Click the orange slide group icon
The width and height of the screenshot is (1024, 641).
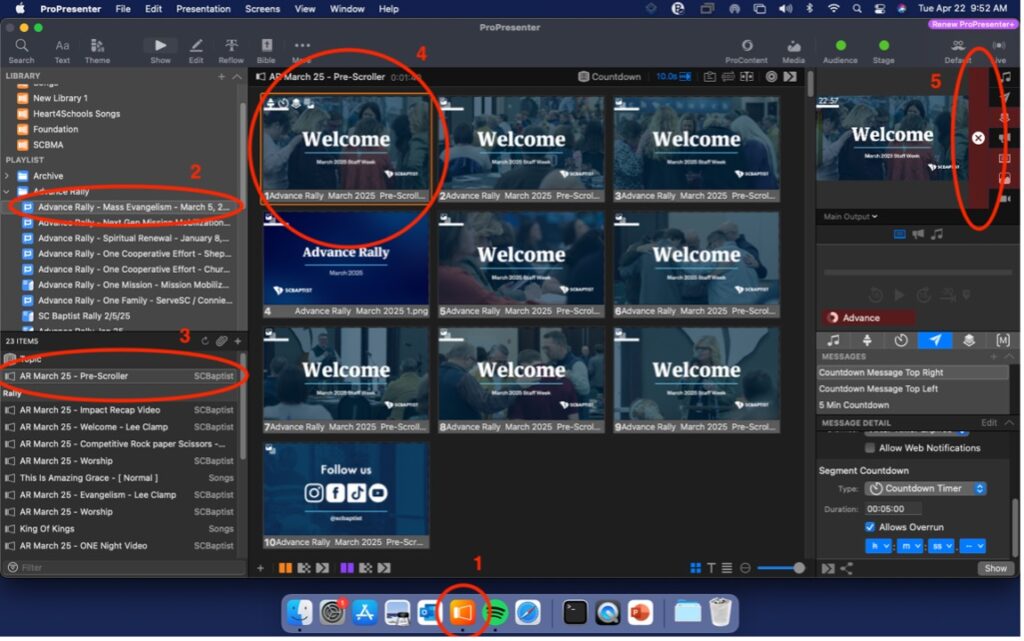pyautogui.click(x=285, y=568)
